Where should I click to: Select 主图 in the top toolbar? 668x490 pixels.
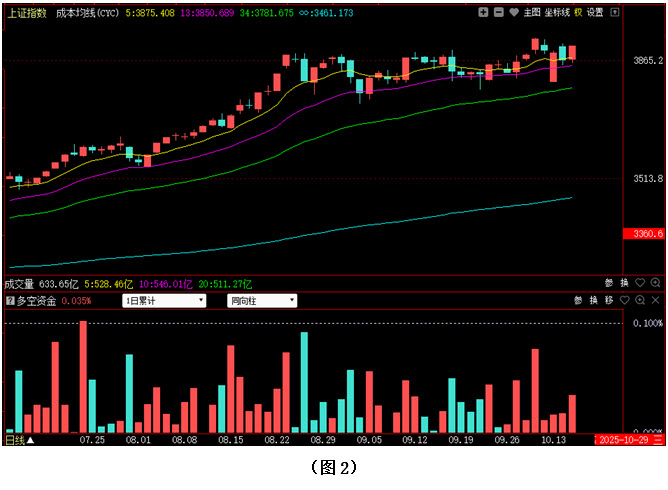click(532, 12)
